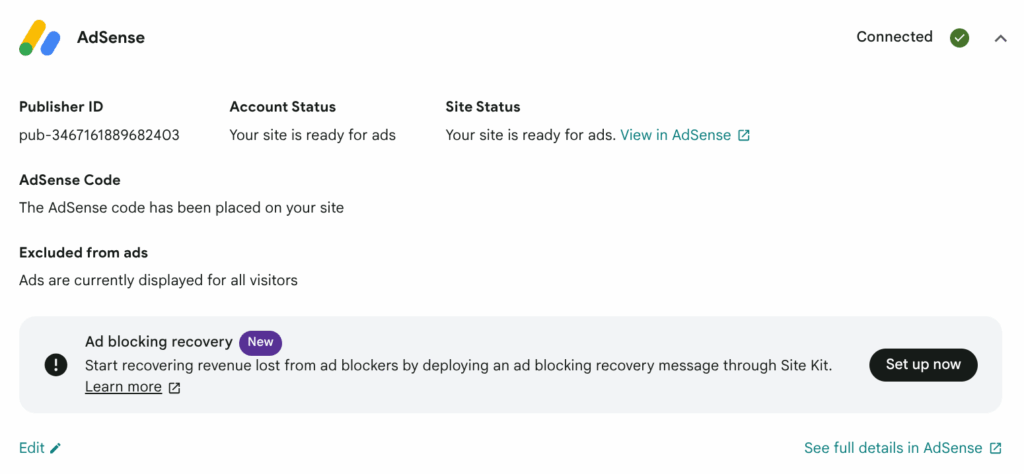Screen dimensions: 1024x474
Task: Click external-link icon next to Learn more
Action: (174, 388)
